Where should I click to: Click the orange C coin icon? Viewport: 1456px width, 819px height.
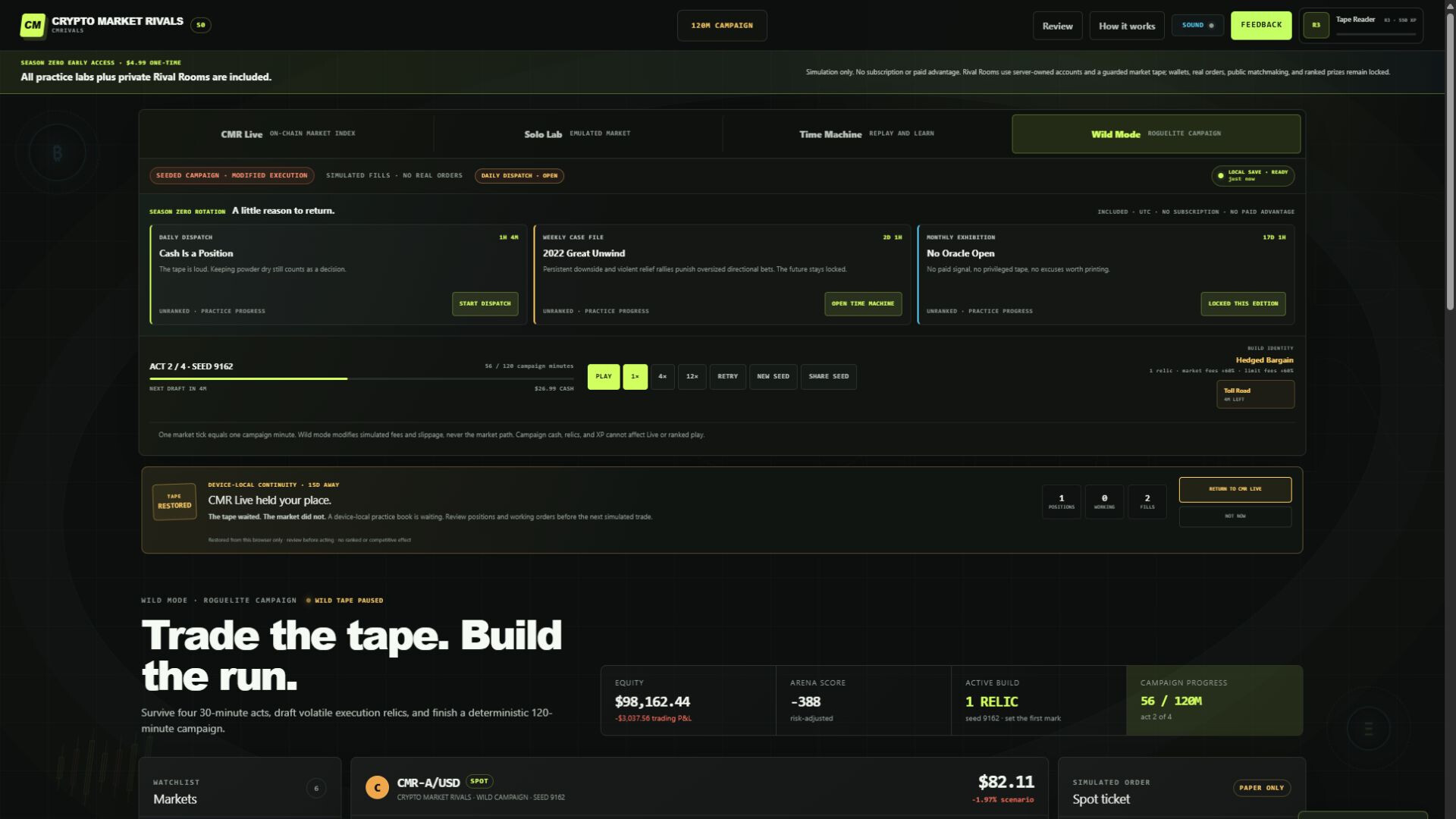(x=377, y=787)
